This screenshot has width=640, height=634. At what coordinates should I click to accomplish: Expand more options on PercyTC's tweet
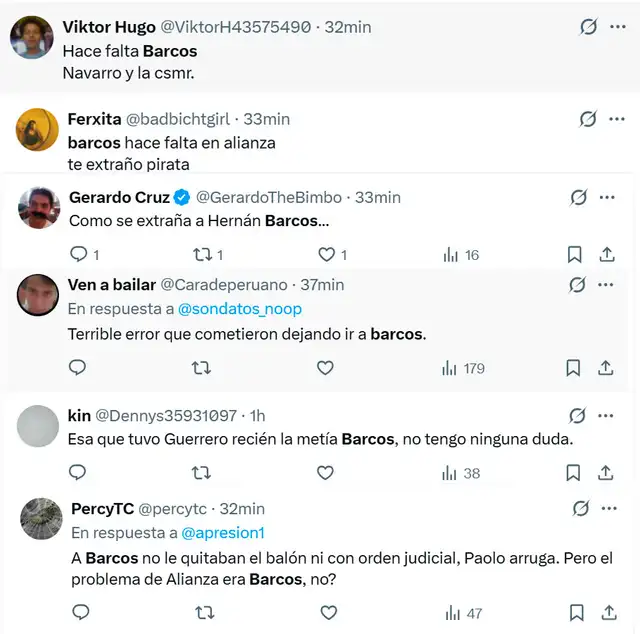609,509
